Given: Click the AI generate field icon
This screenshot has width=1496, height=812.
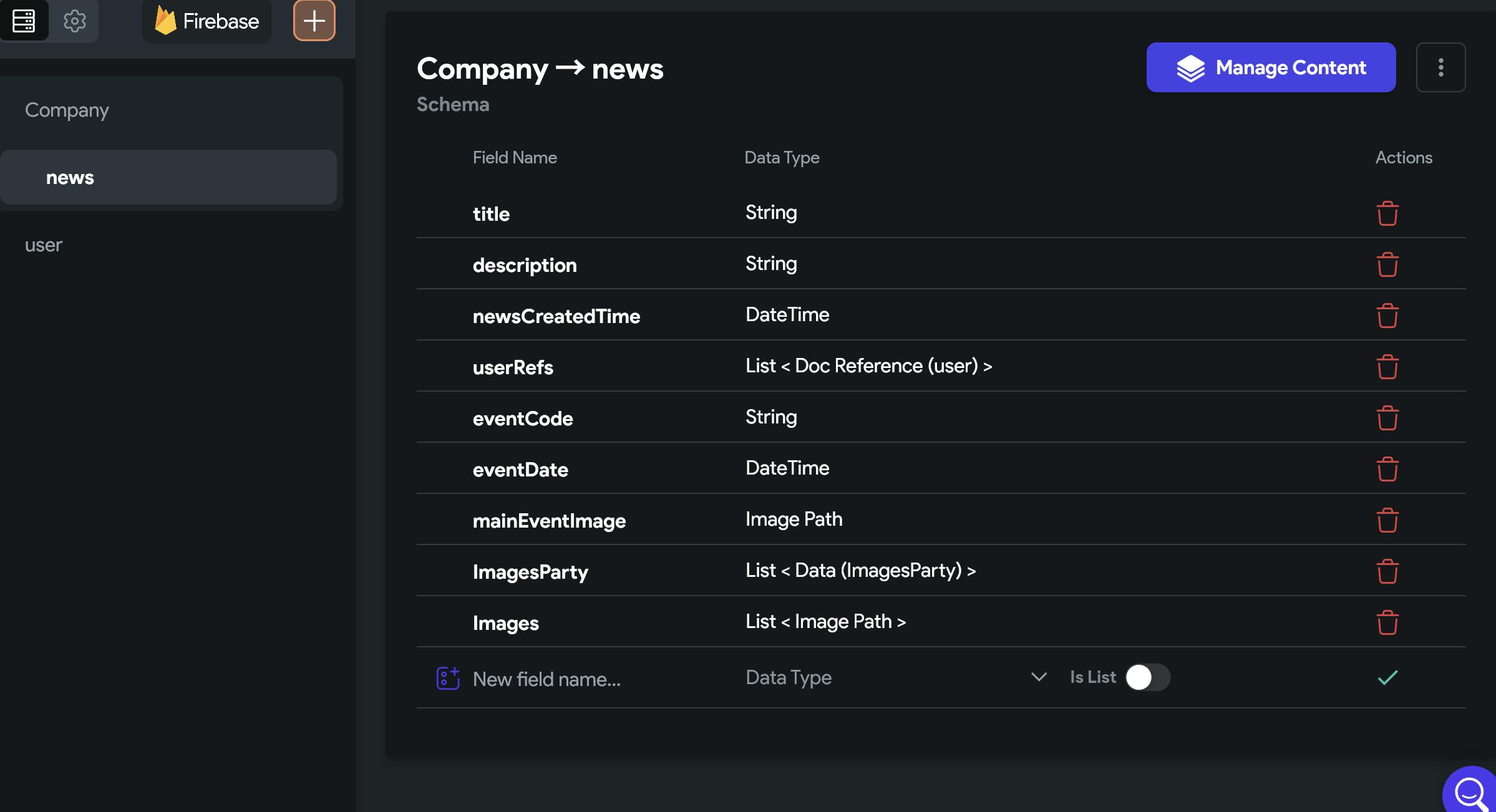Looking at the screenshot, I should [x=447, y=678].
